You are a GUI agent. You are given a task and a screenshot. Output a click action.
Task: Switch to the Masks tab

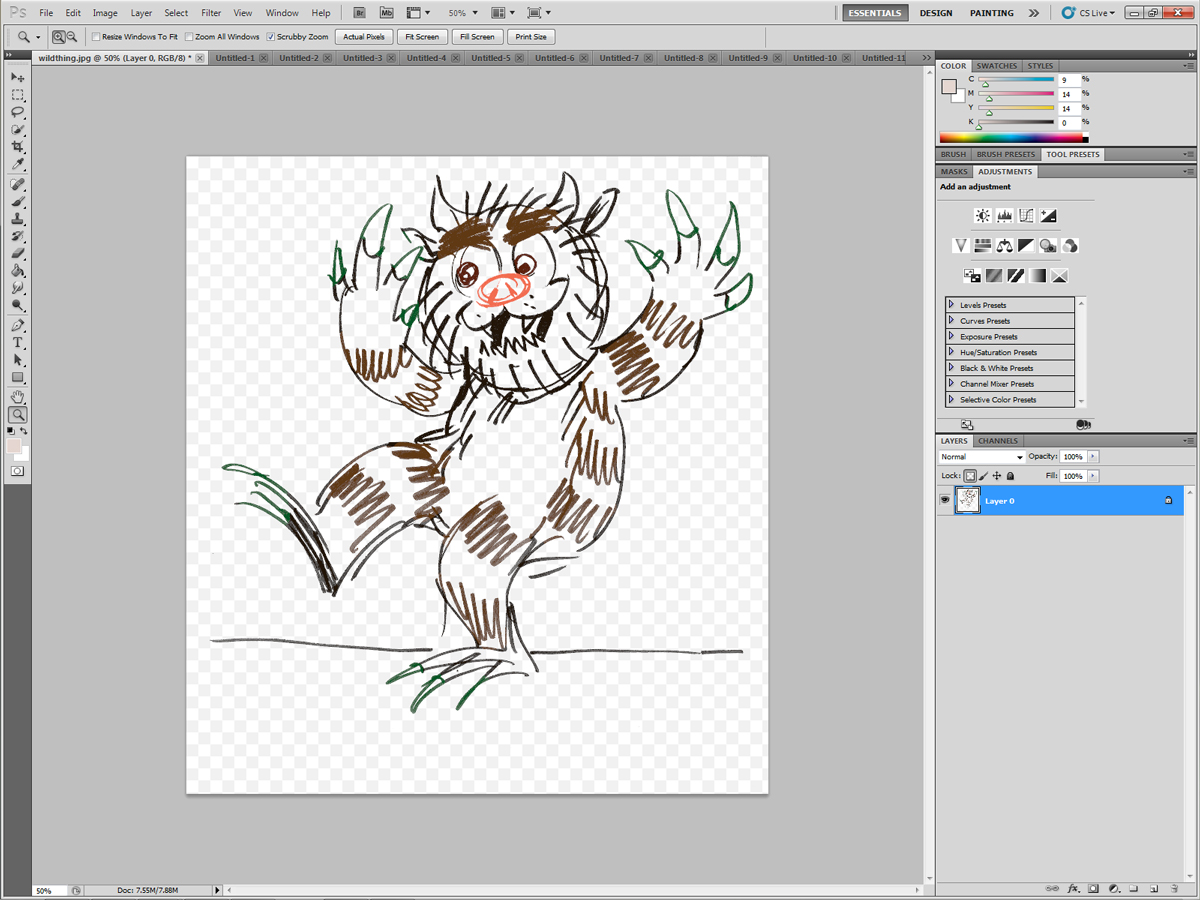(954, 171)
